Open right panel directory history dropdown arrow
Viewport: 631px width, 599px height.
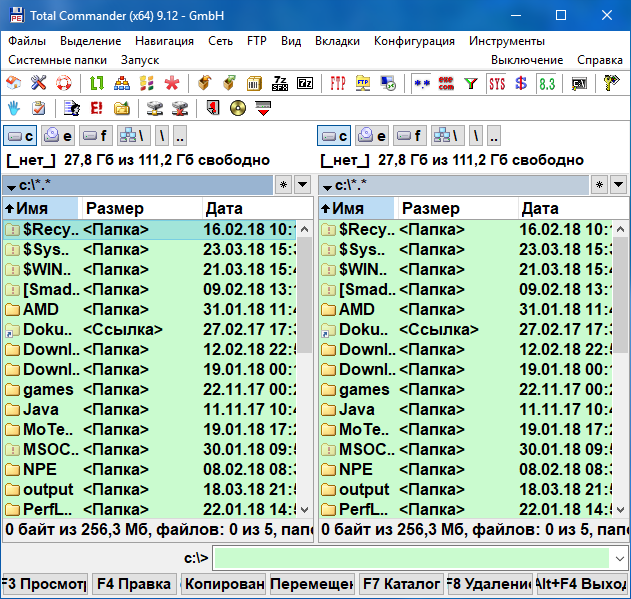618,185
